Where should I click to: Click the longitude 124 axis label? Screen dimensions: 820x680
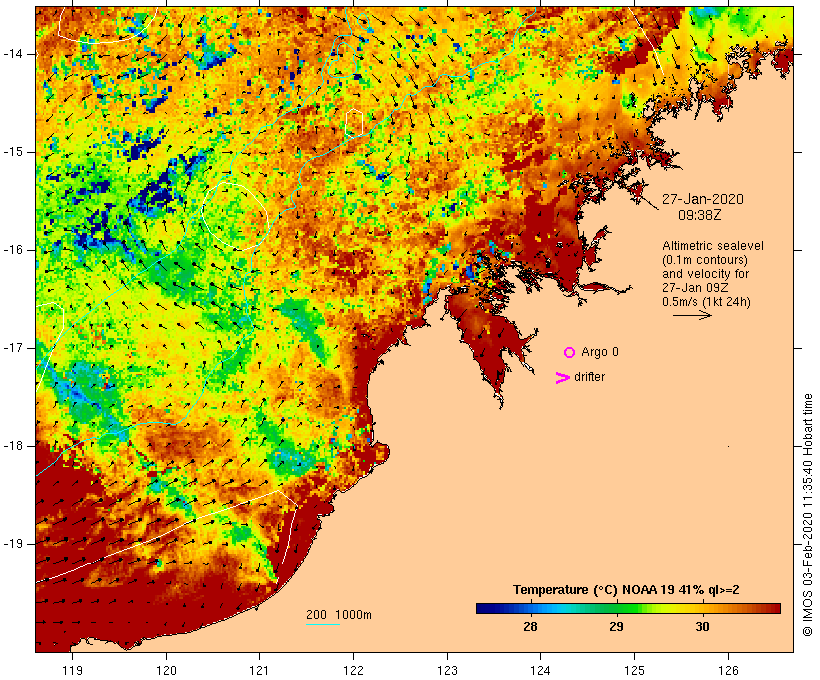tap(540, 670)
